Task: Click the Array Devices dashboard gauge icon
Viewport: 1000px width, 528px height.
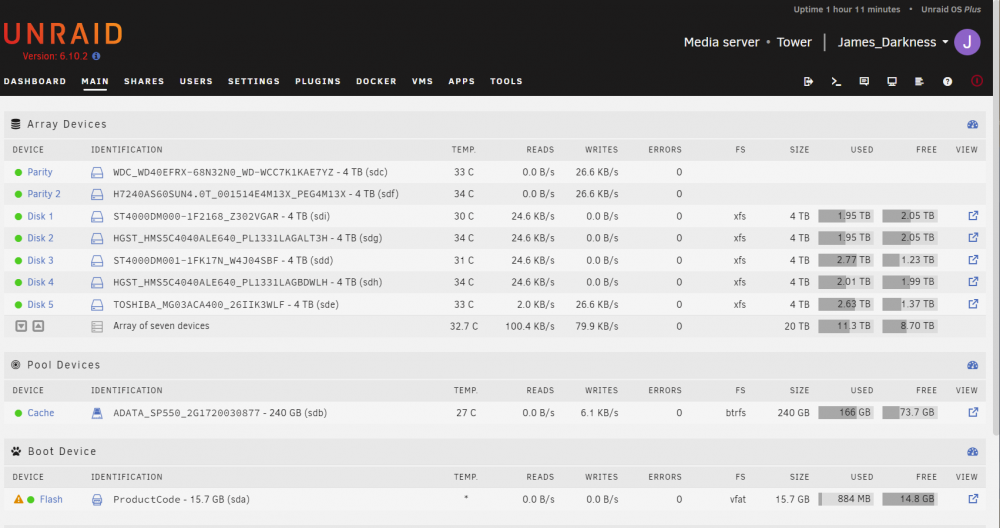Action: point(972,124)
